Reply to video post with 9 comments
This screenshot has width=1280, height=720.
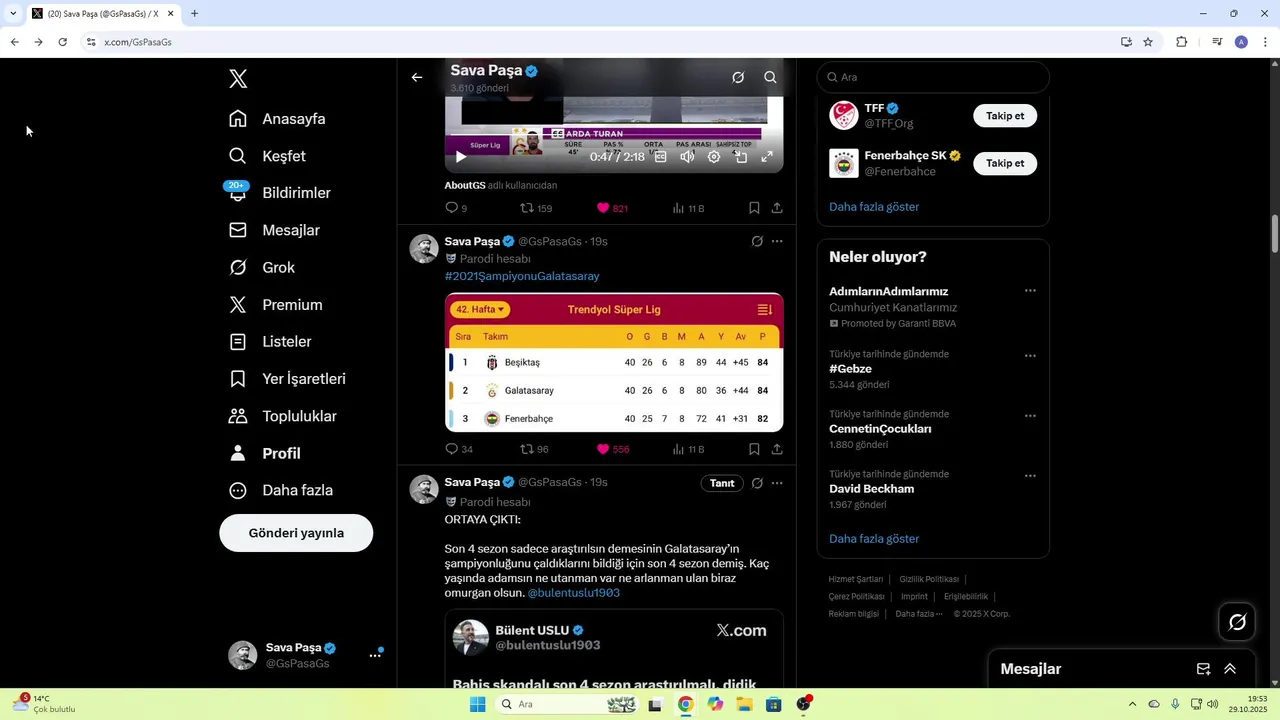(456, 208)
